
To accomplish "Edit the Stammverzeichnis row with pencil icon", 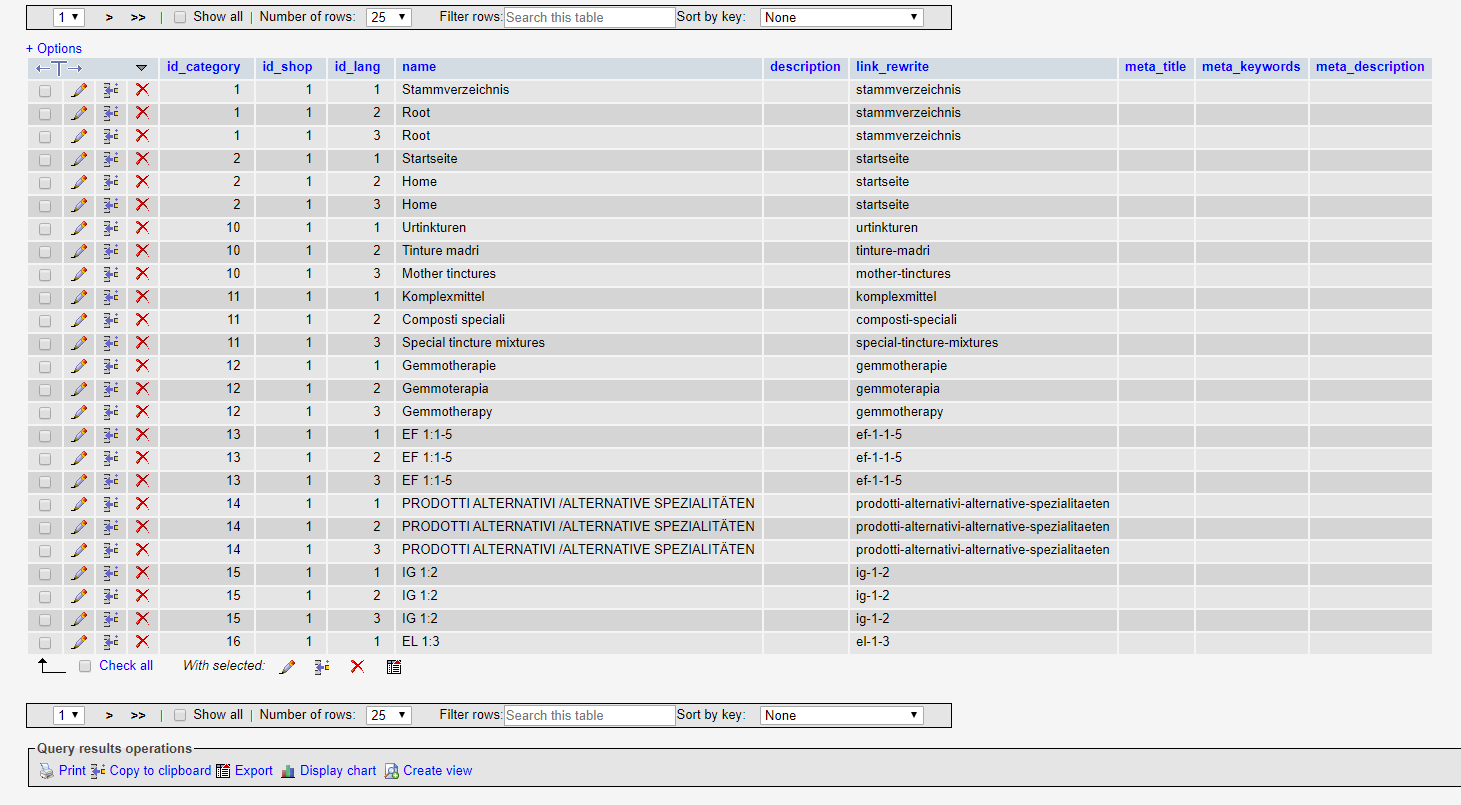I will pyautogui.click(x=79, y=90).
